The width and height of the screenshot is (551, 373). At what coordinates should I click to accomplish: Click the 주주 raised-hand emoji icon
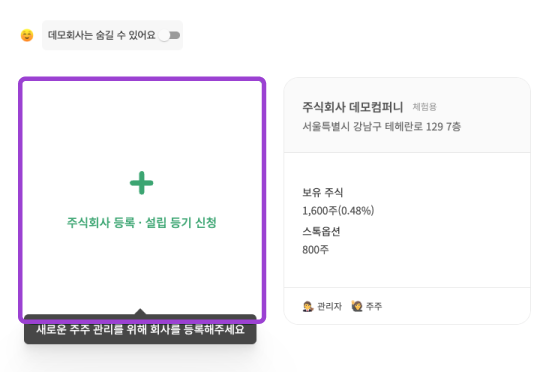coord(357,306)
